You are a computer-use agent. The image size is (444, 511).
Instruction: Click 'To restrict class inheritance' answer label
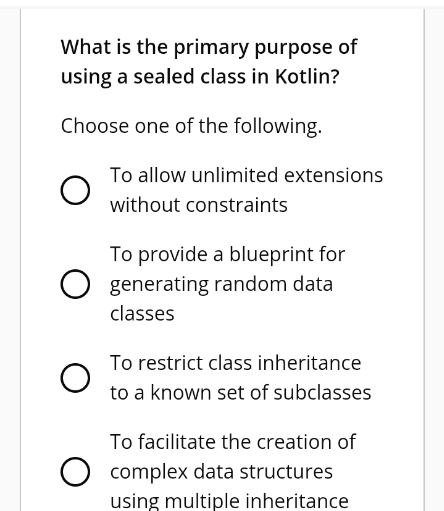coord(235,363)
